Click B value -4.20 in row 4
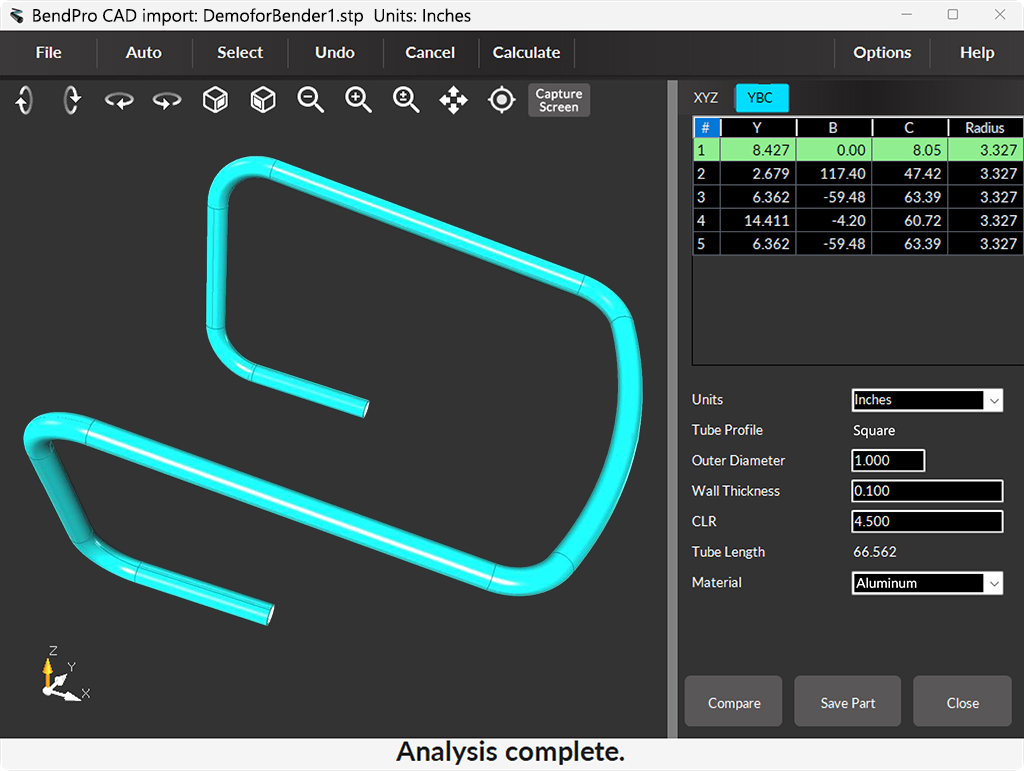The width and height of the screenshot is (1024, 771). click(833, 221)
